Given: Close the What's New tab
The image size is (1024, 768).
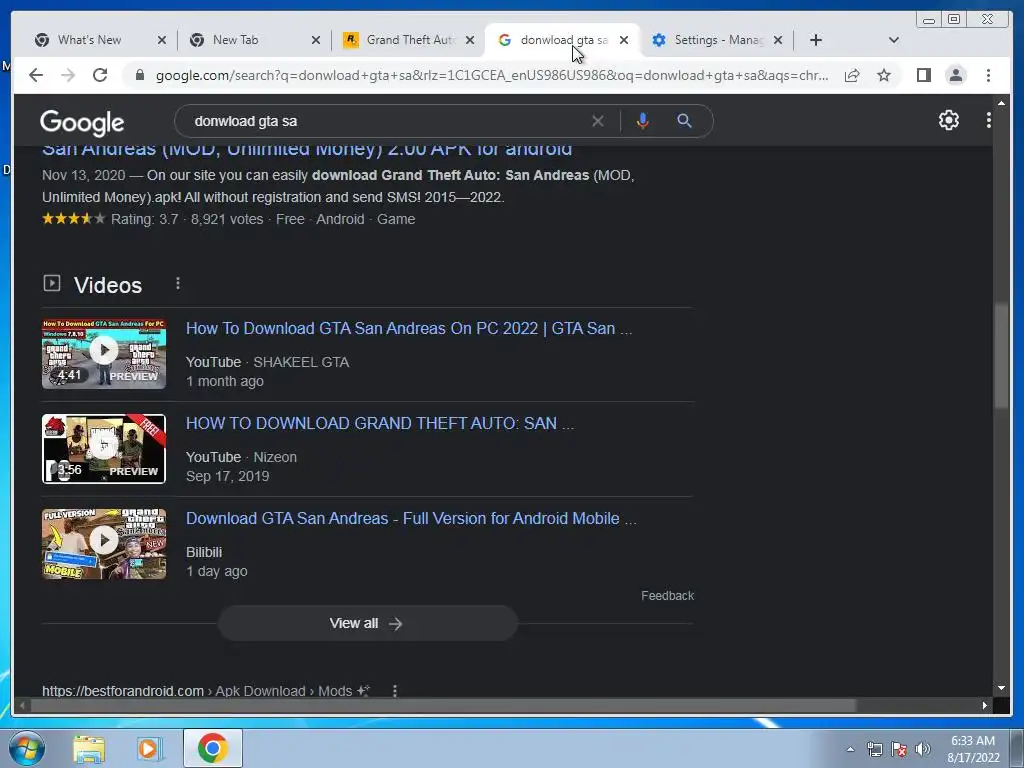Looking at the screenshot, I should [162, 40].
